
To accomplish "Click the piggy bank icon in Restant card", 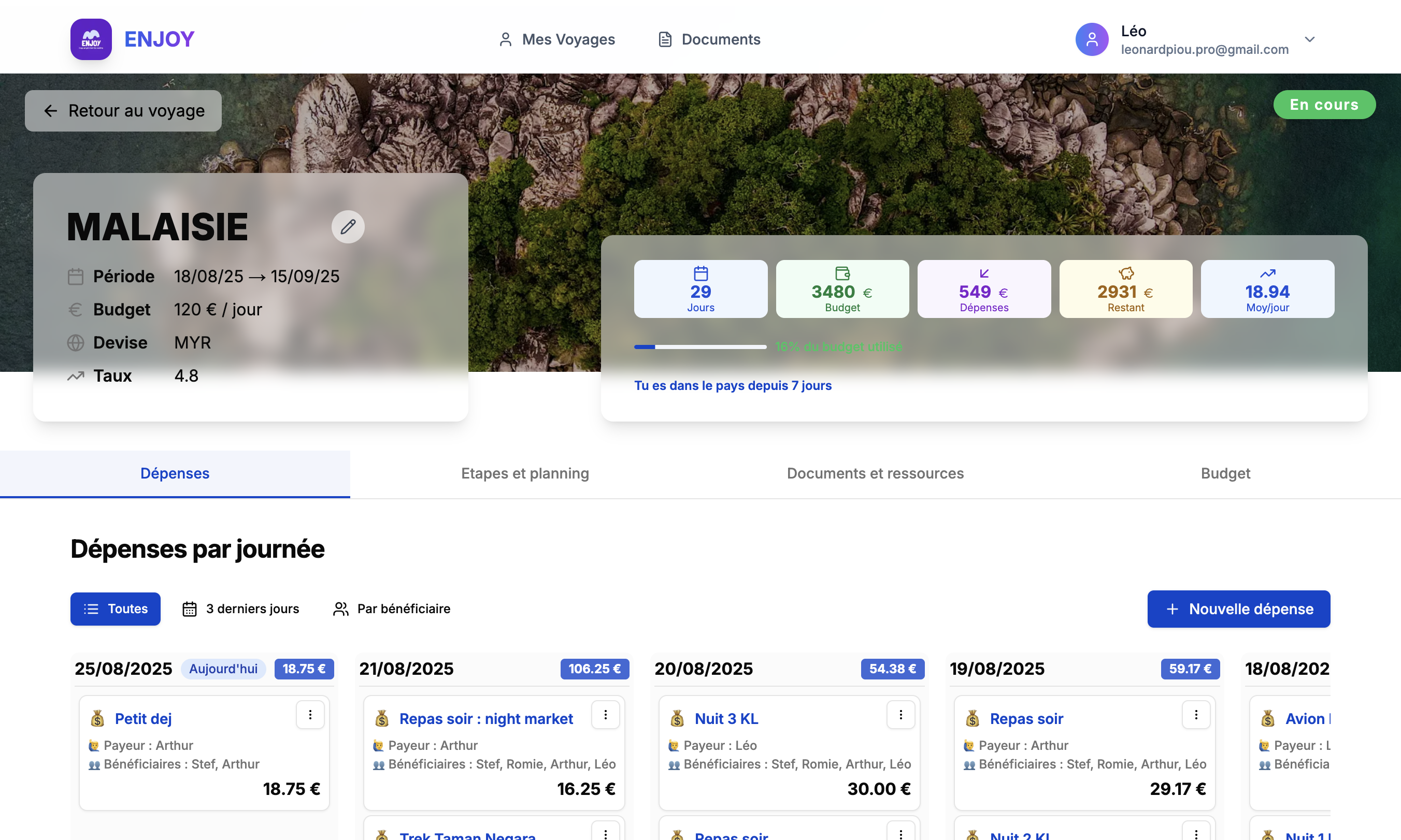I will tap(1126, 273).
